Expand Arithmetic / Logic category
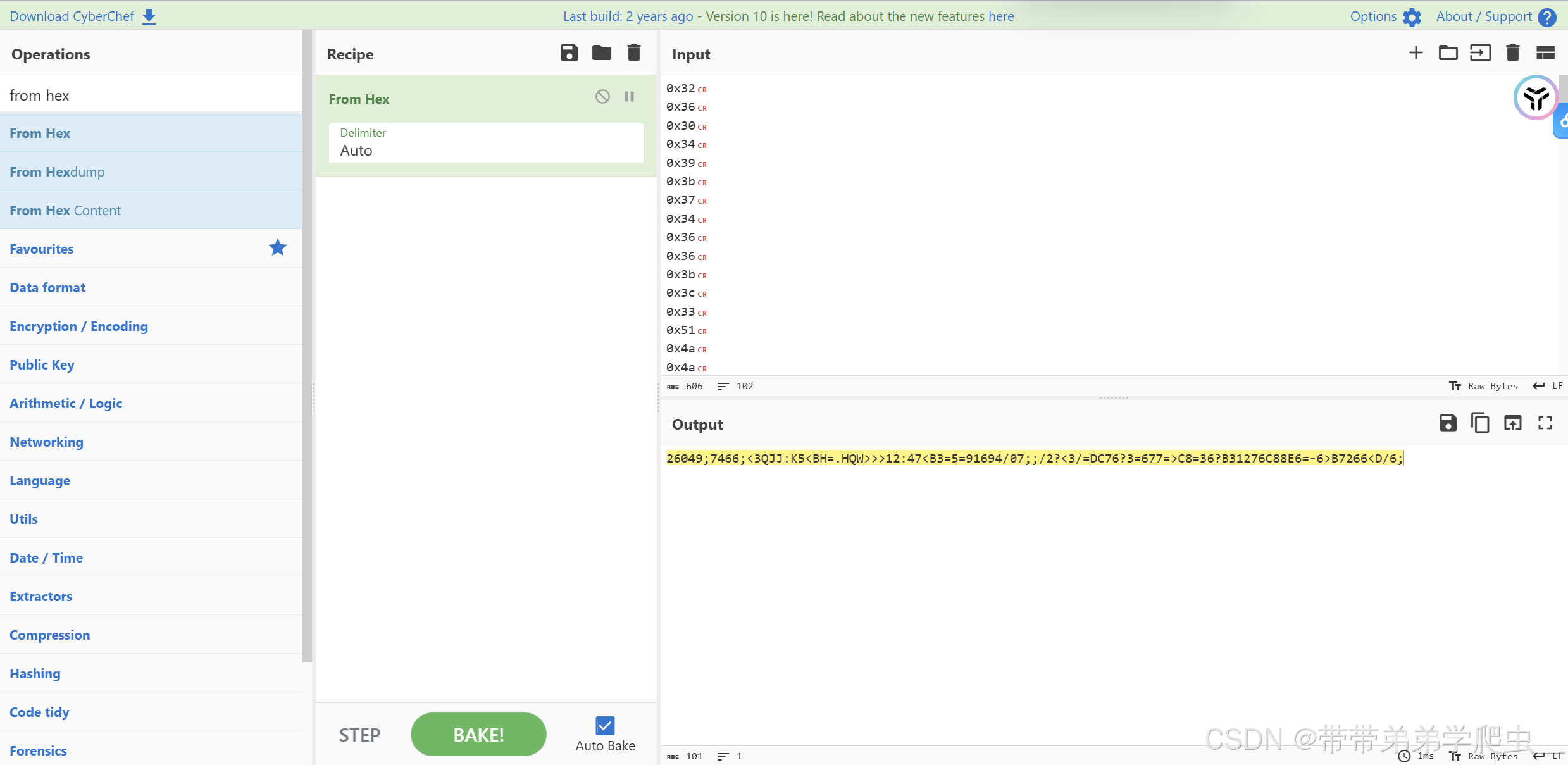This screenshot has width=1568, height=765. click(151, 403)
